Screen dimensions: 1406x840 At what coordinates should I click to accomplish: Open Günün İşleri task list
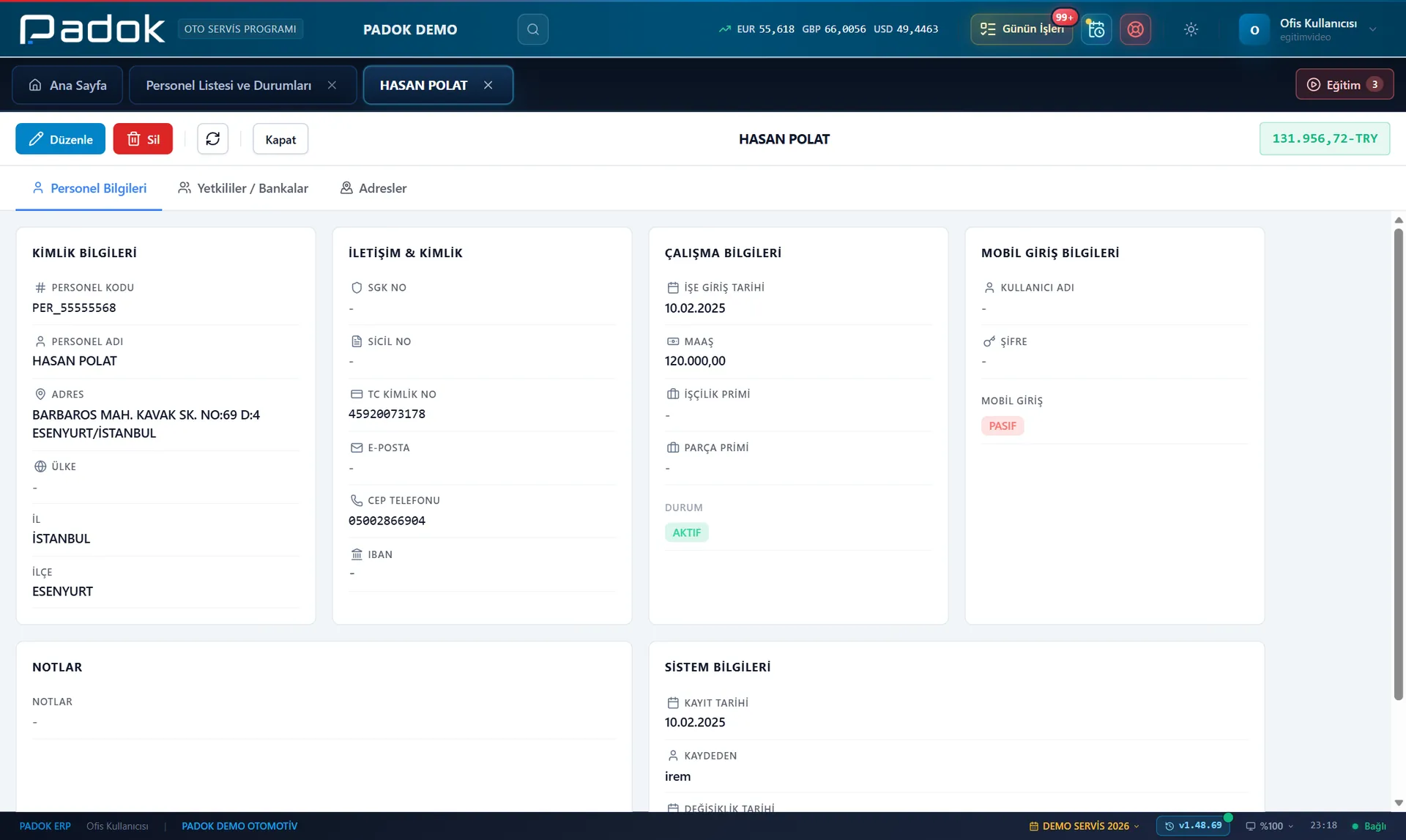point(1022,29)
